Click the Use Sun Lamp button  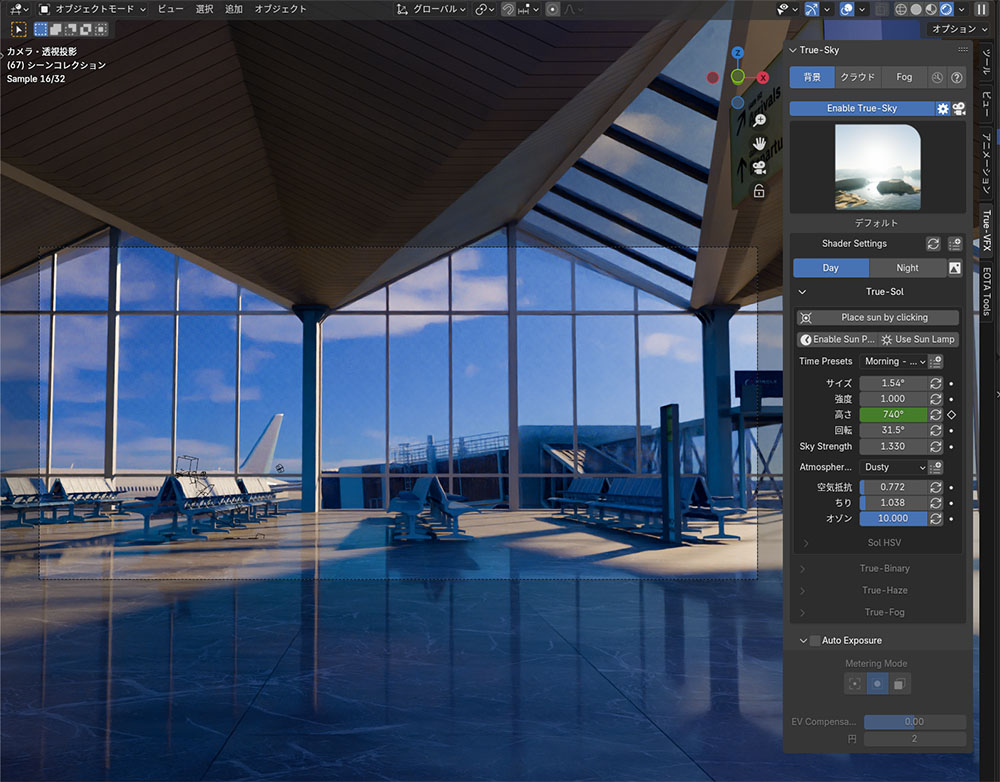[x=918, y=339]
